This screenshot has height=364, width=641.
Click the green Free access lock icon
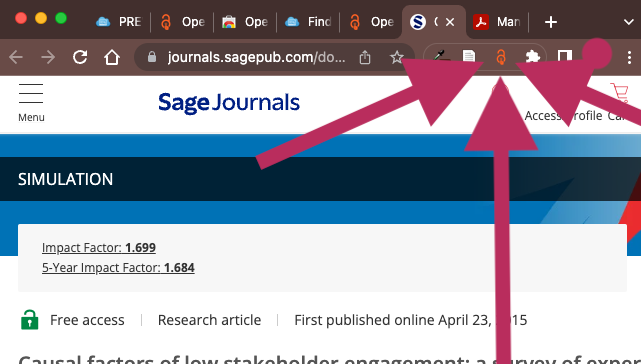[29, 319]
